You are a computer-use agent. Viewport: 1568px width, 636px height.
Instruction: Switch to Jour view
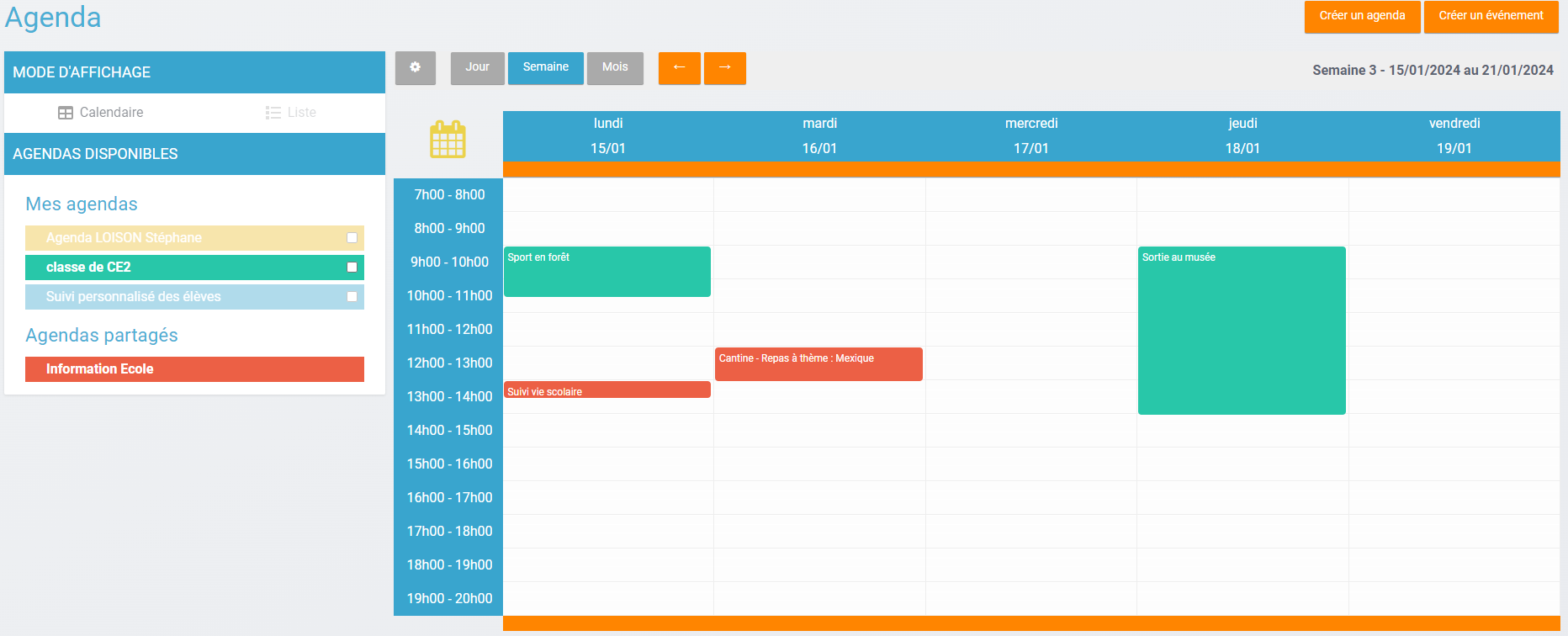coord(477,68)
